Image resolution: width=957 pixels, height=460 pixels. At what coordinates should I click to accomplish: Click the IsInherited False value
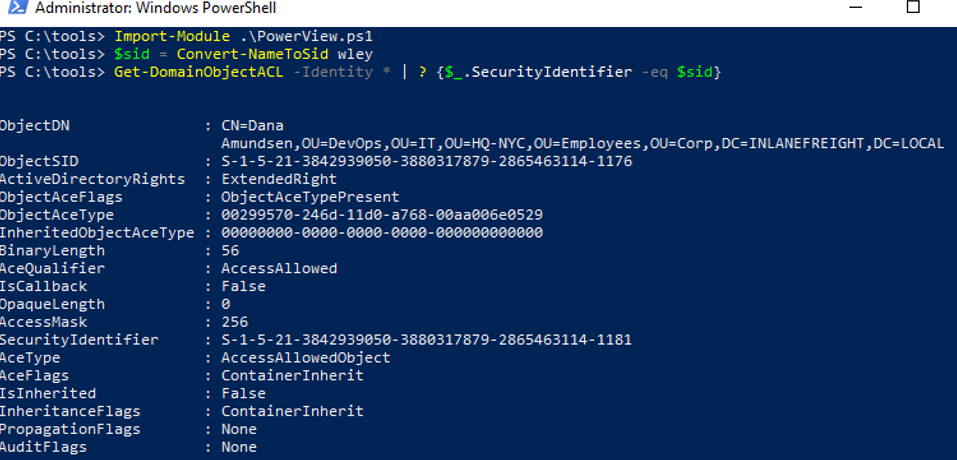243,394
